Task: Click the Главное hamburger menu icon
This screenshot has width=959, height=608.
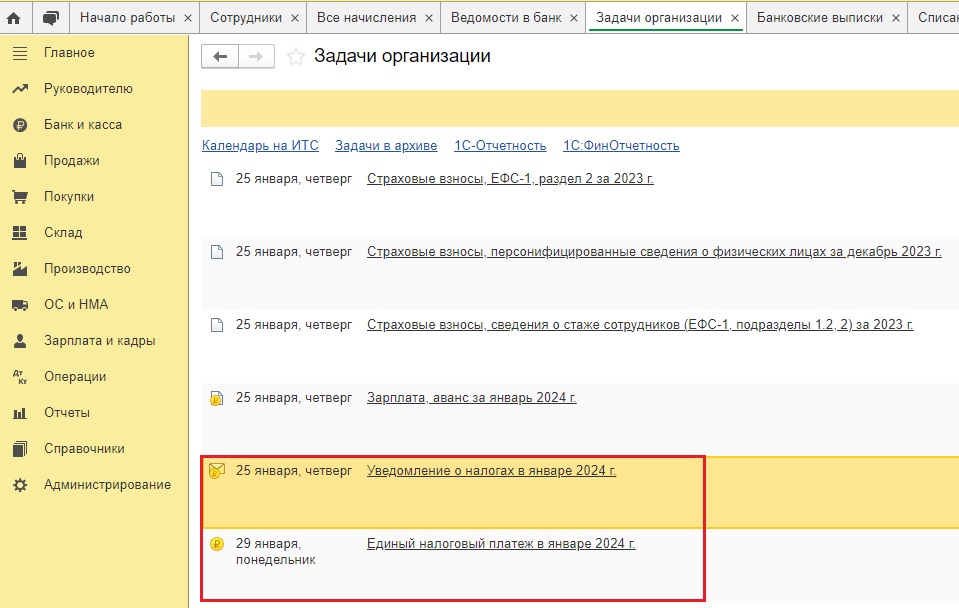Action: tap(20, 53)
